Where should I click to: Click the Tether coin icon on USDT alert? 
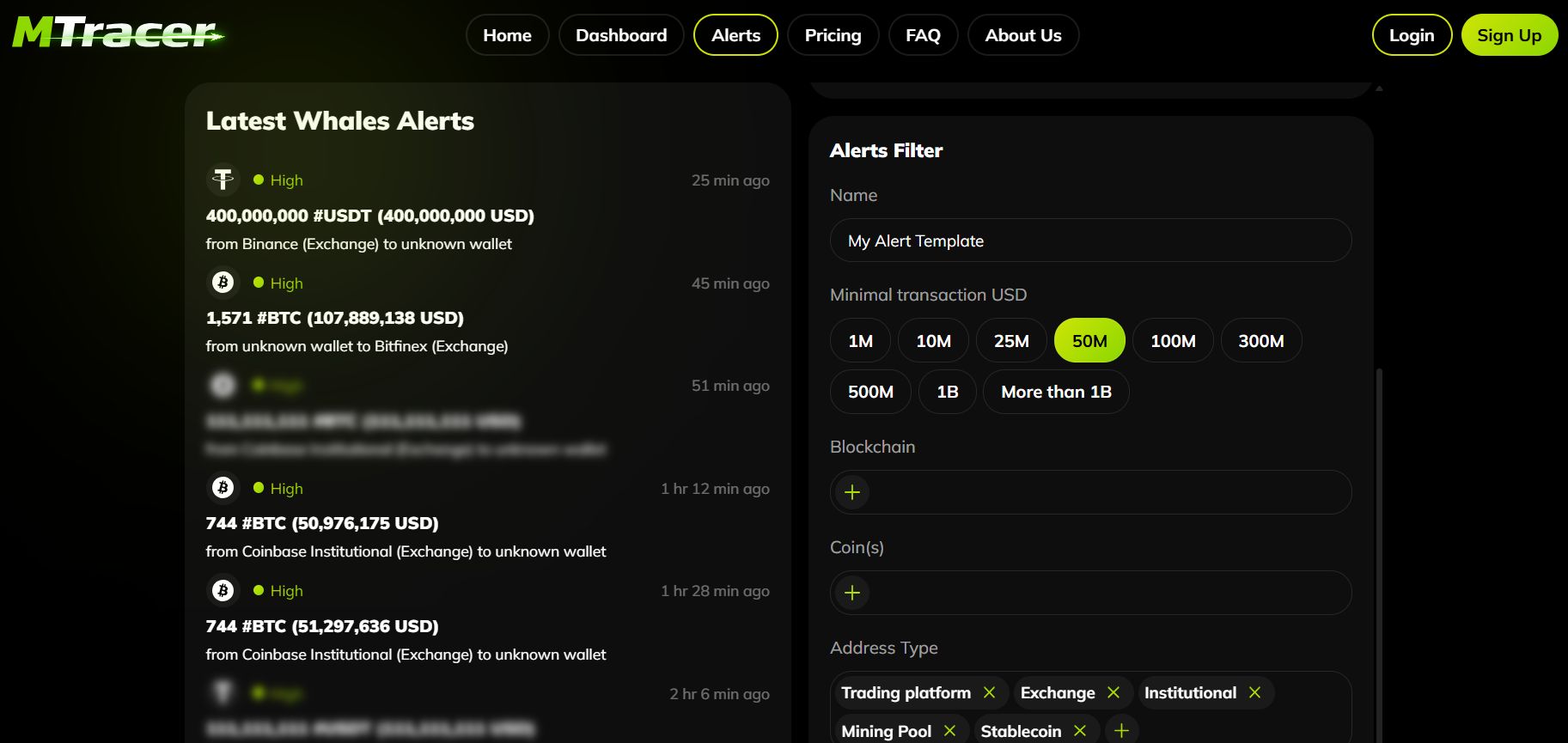[223, 180]
